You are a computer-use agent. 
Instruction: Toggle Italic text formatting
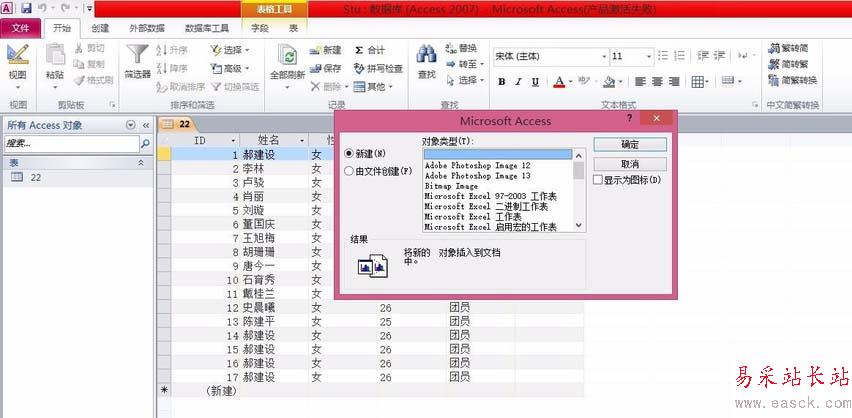(x=518, y=82)
